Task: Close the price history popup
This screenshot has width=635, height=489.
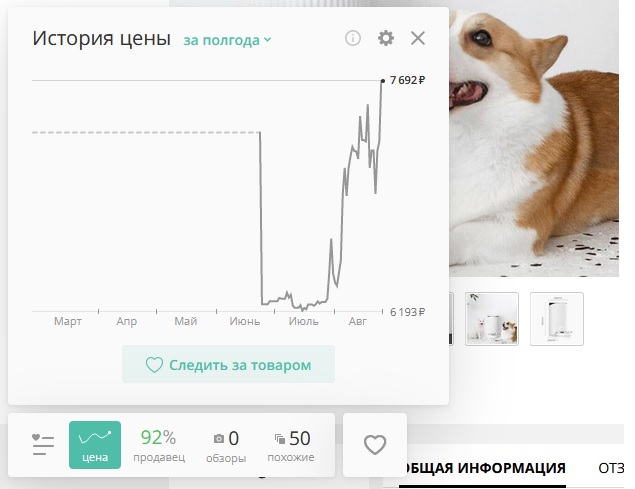Action: [418, 38]
